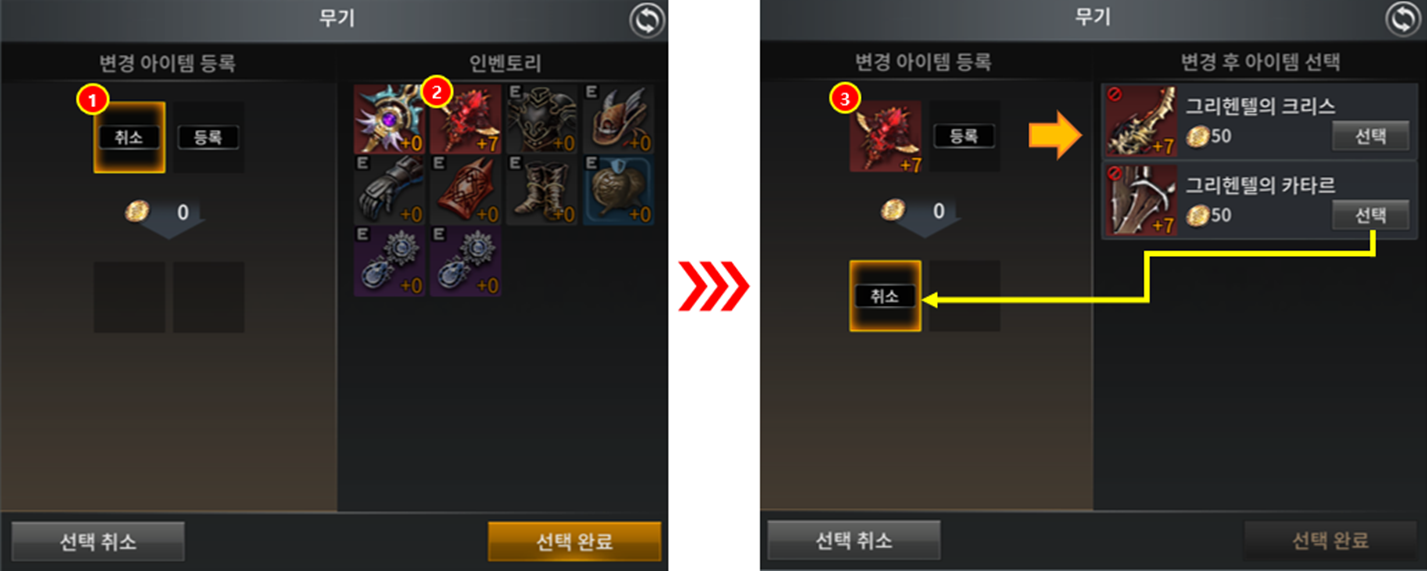Select the round pouch item with blue border

tap(619, 190)
